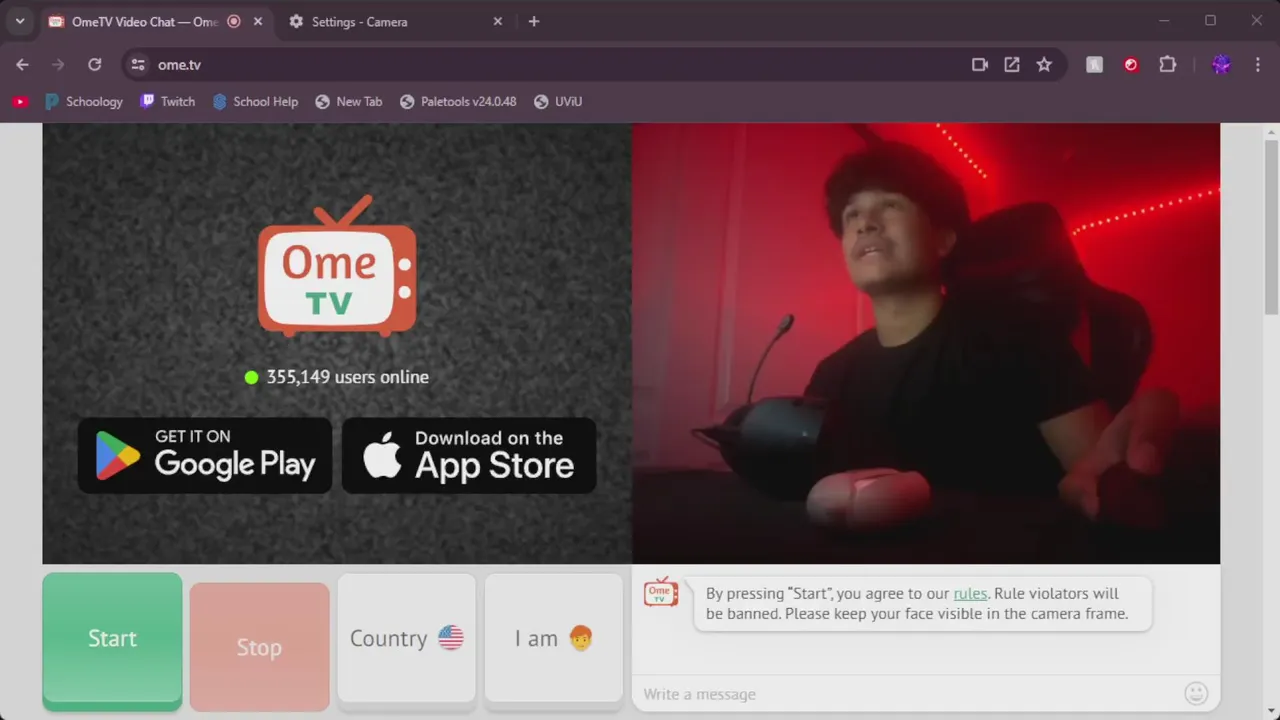Image resolution: width=1280 pixels, height=720 pixels.
Task: Click the Get it on Google Play badge
Action: click(x=205, y=455)
